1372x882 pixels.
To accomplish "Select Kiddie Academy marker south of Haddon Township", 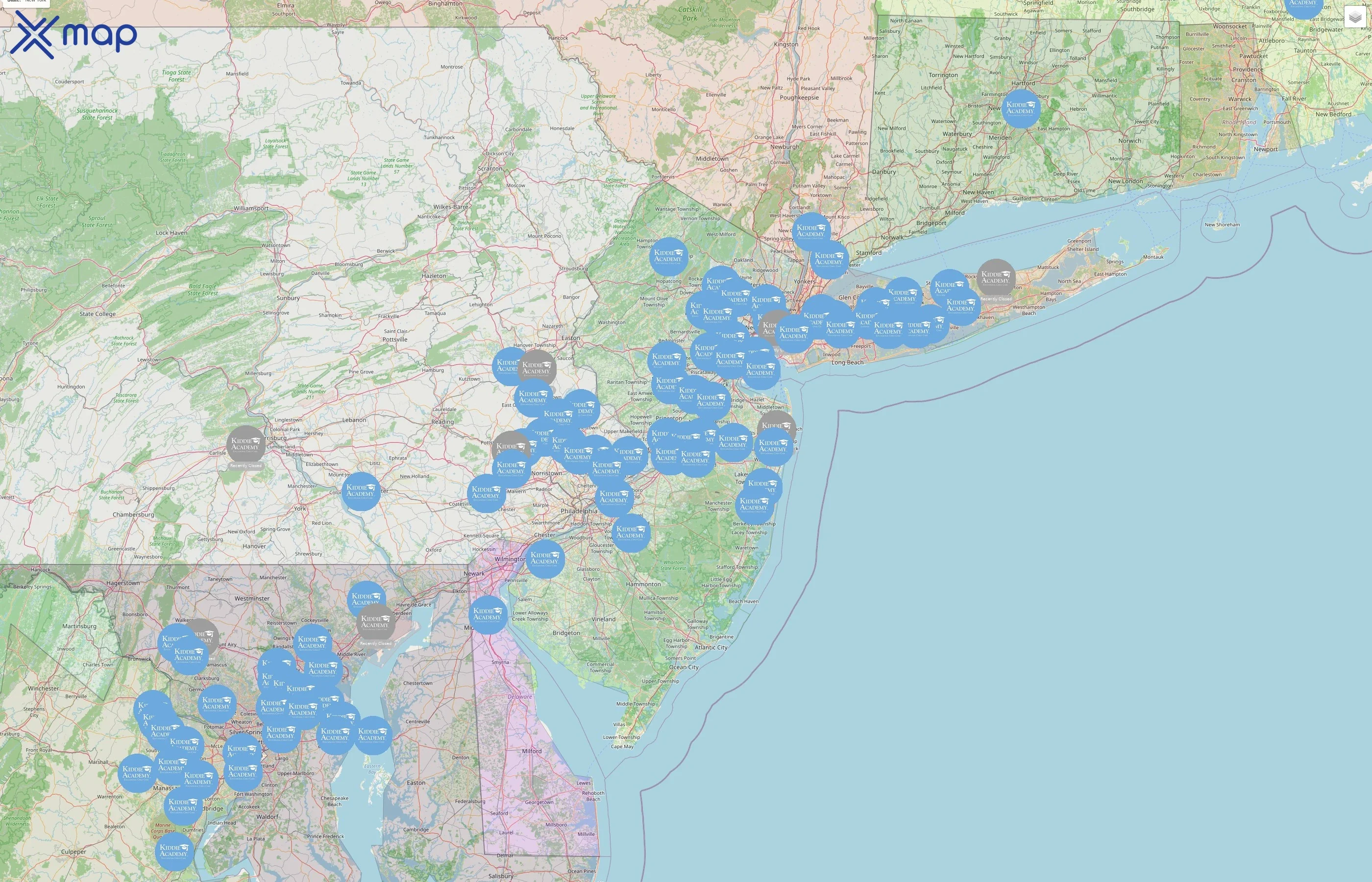I will point(631,533).
